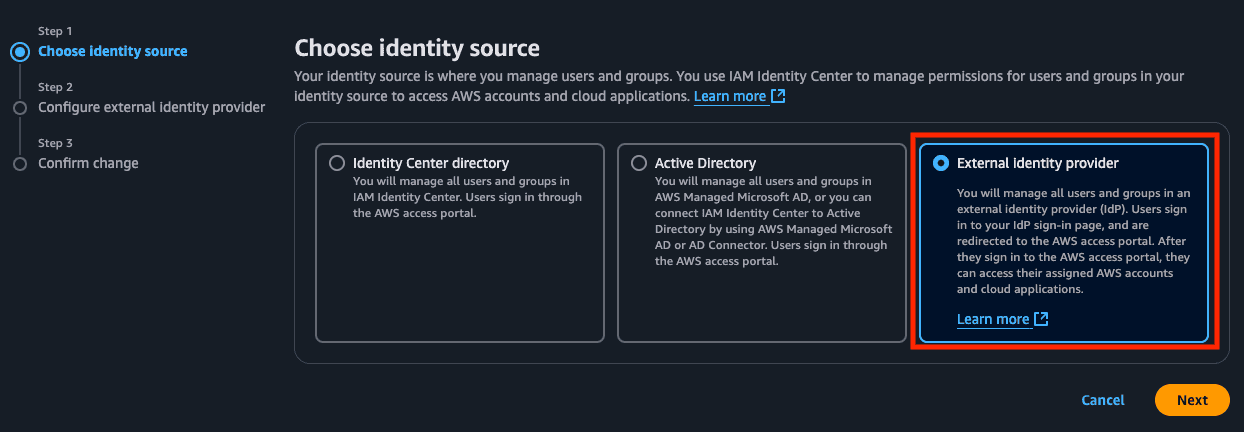Click the Step 3 step indicator circle
This screenshot has width=1244, height=432.
tap(20, 163)
